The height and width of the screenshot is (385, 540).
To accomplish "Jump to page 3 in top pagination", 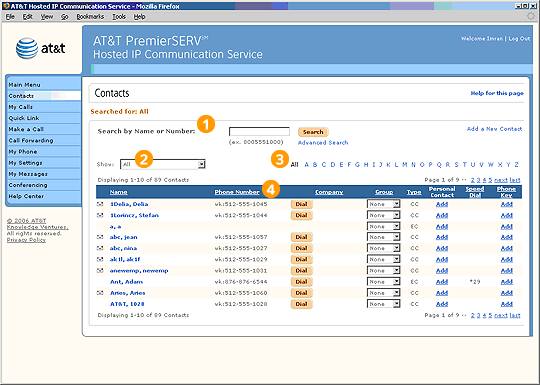I will pyautogui.click(x=479, y=180).
